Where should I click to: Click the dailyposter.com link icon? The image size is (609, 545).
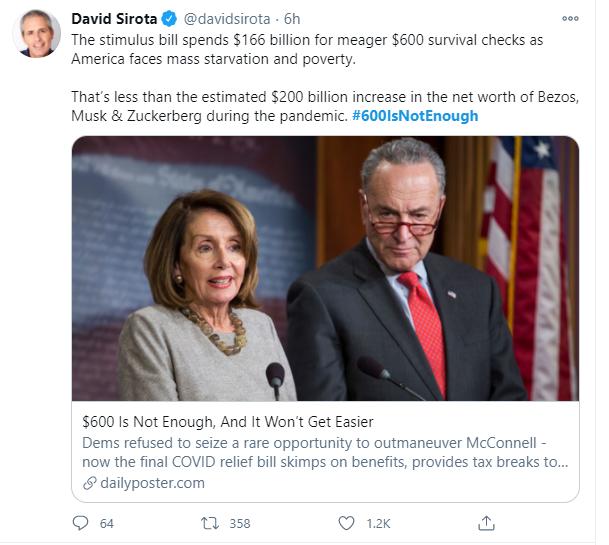(x=90, y=483)
